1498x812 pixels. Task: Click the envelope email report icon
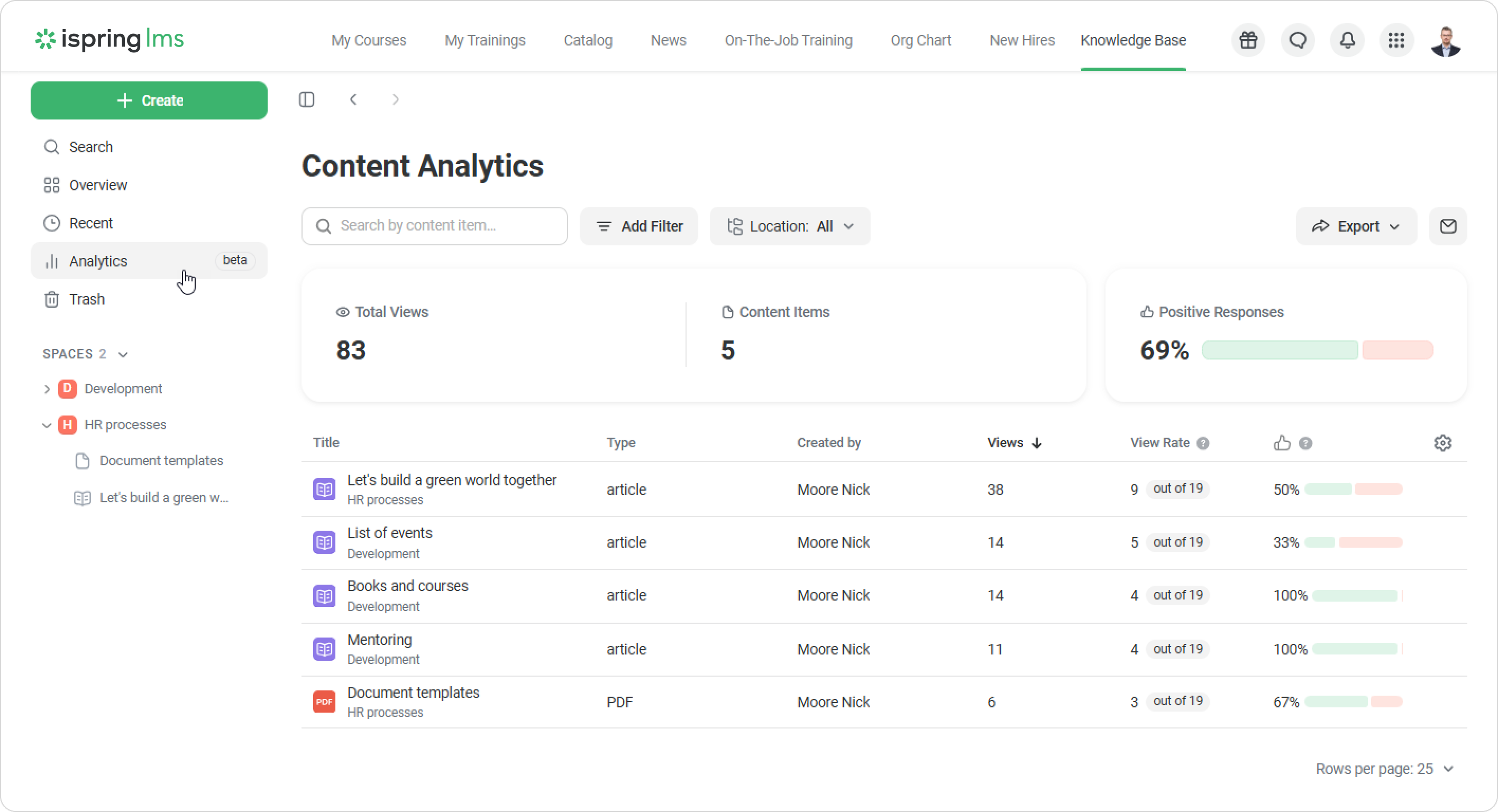click(x=1447, y=226)
